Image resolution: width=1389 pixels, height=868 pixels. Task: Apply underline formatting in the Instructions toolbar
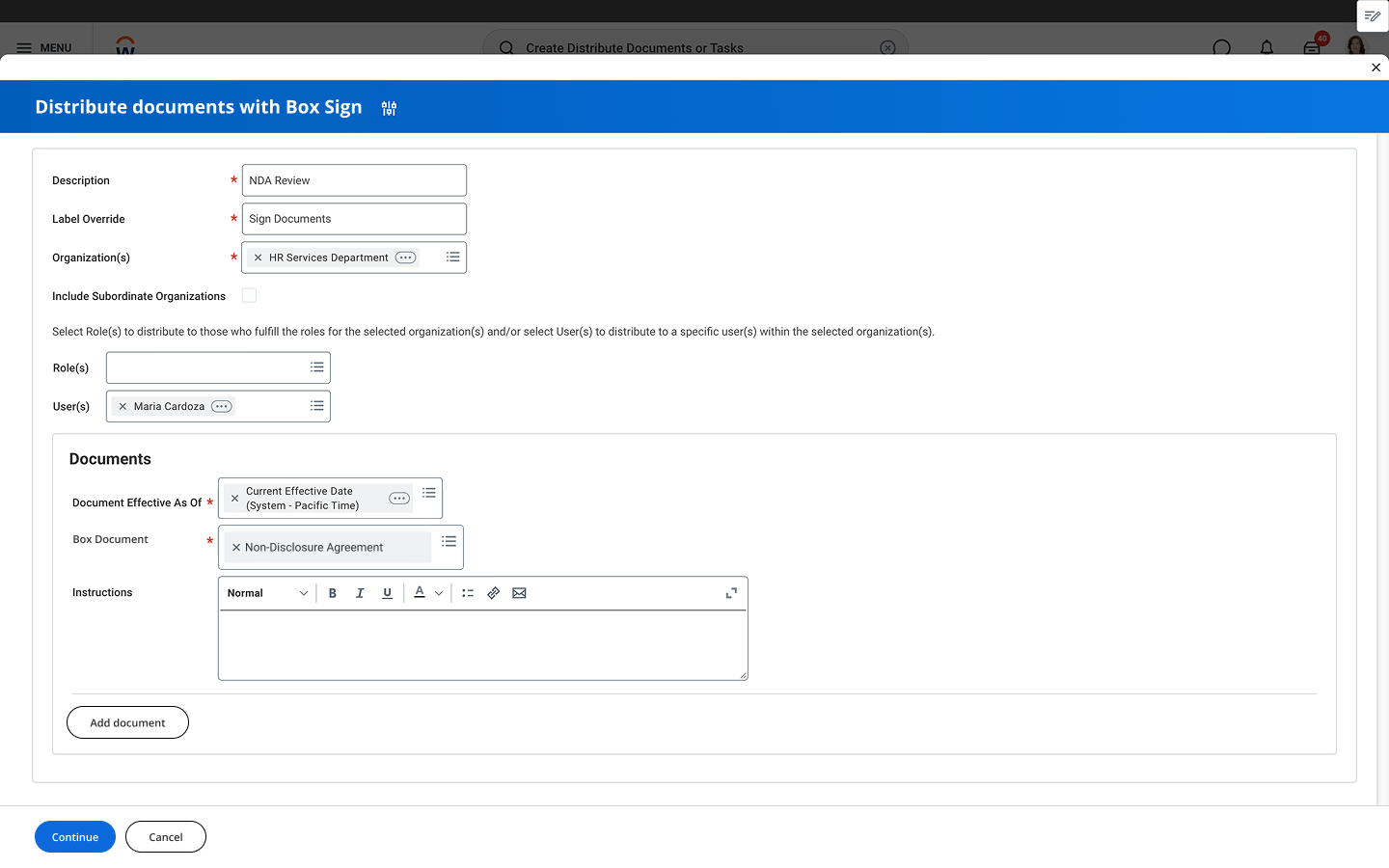[x=386, y=592]
